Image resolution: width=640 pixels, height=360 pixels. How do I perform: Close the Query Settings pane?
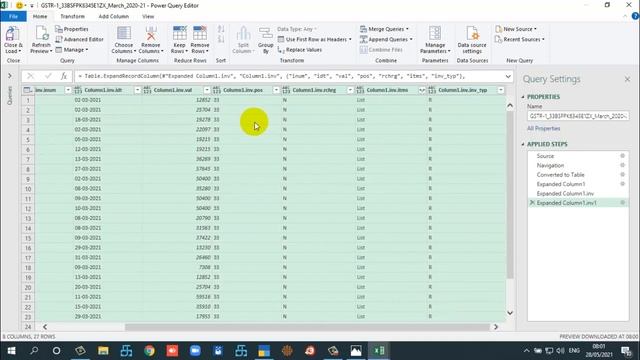coord(627,79)
